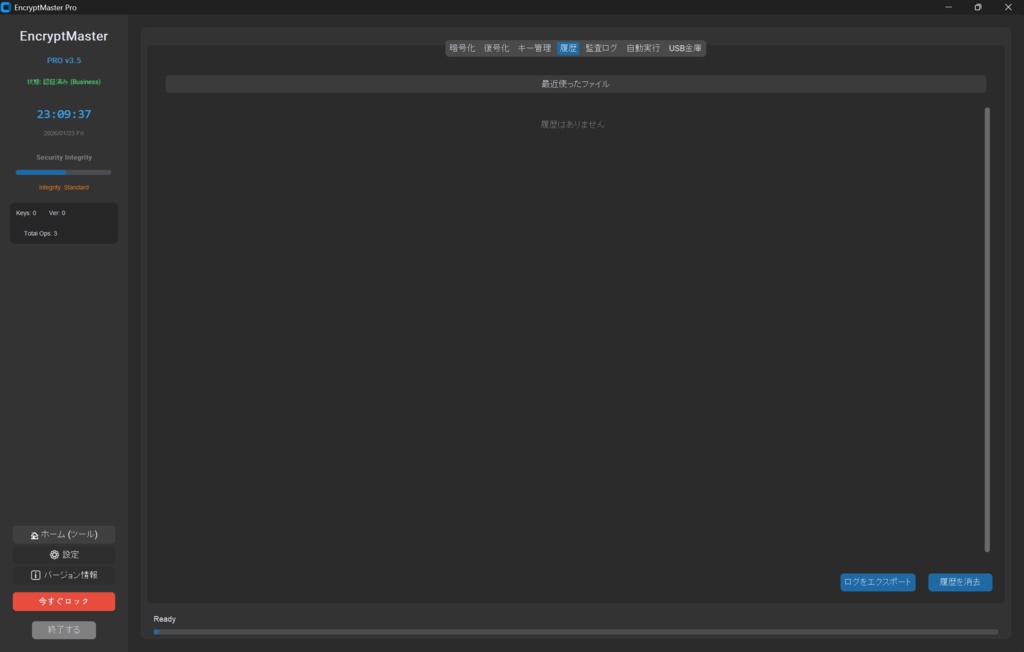
Task: Switch to the 暗号化 tab
Action: coord(462,47)
